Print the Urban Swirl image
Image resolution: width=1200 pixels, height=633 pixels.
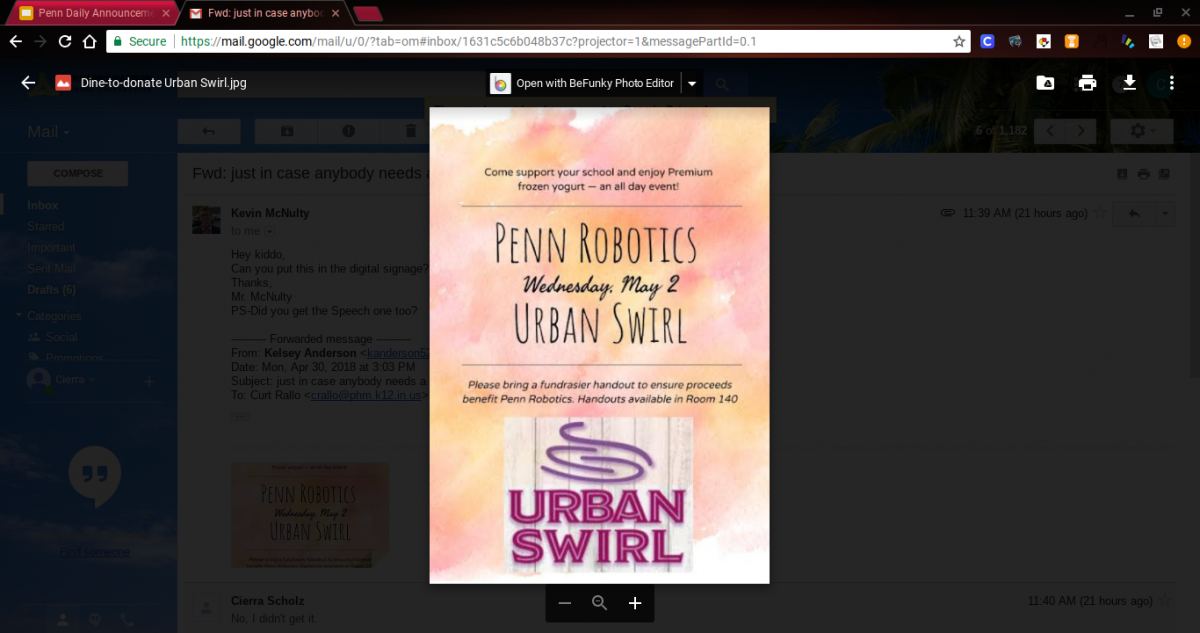tap(1087, 83)
